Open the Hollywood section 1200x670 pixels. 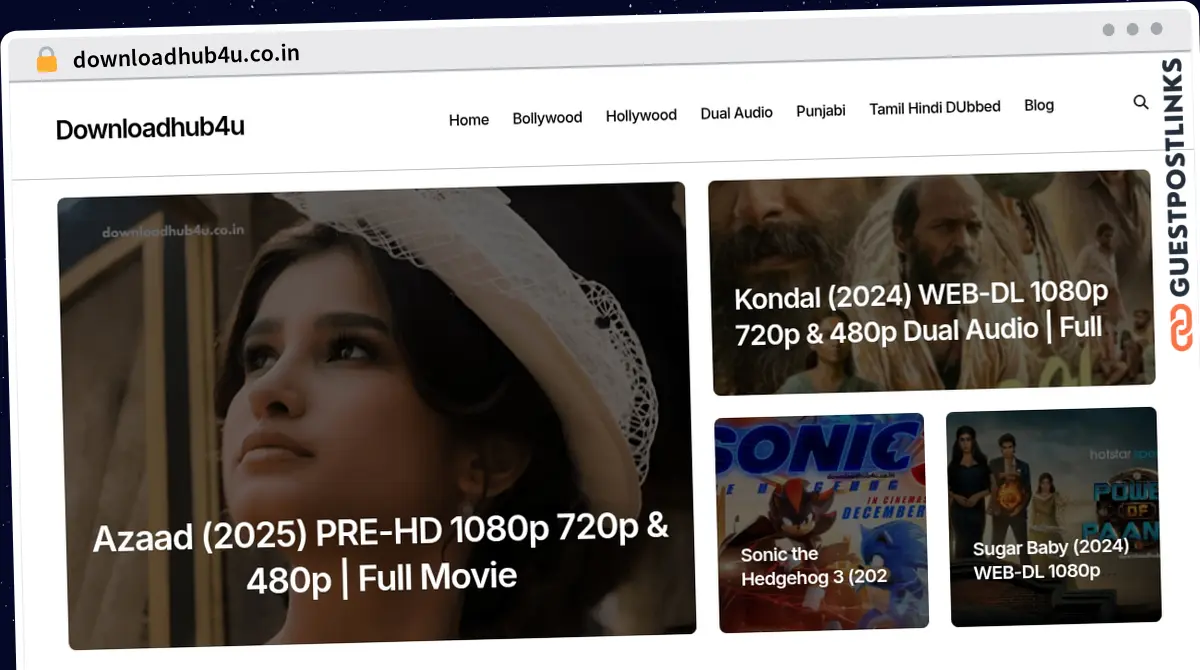[641, 115]
